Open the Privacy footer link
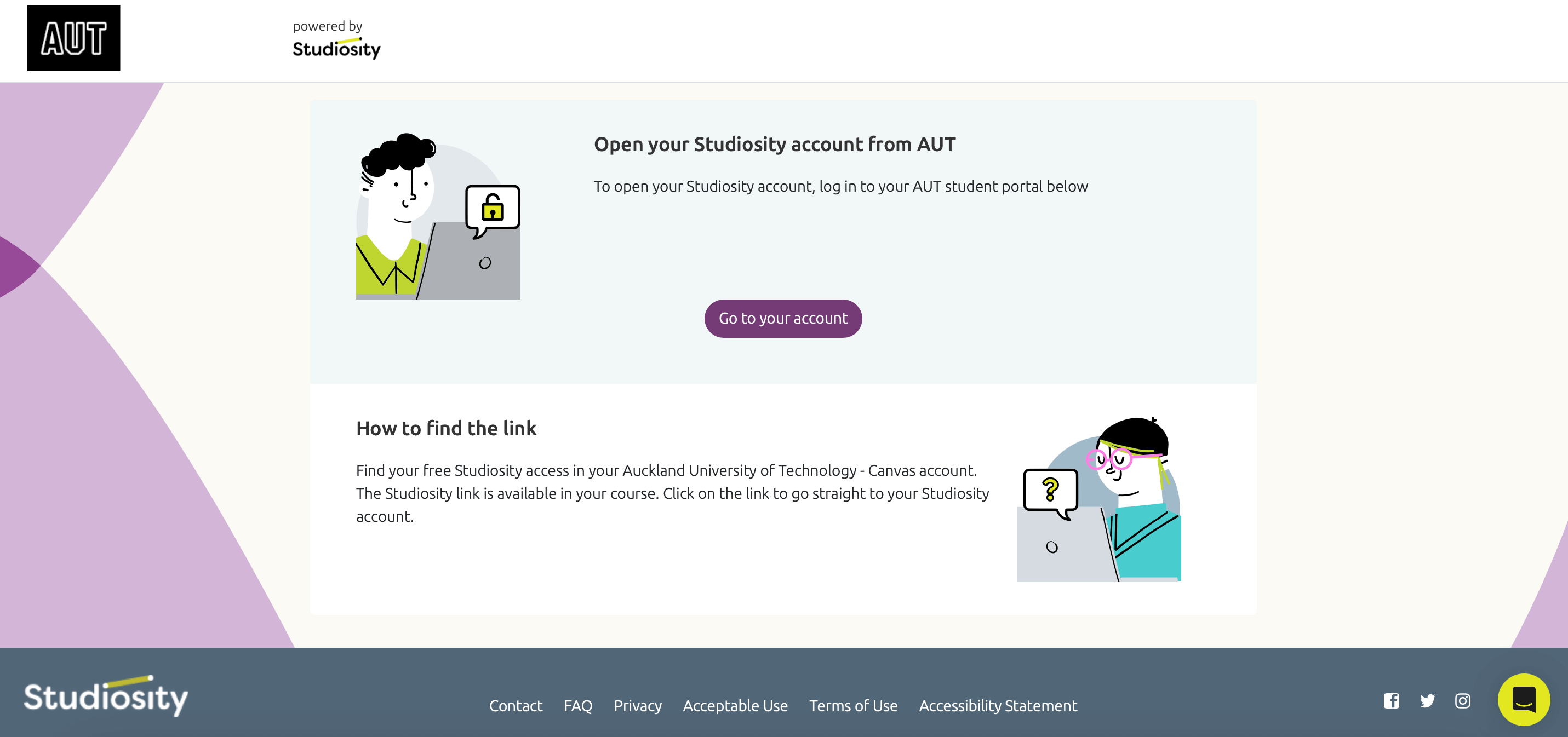The image size is (1568, 737). point(637,705)
